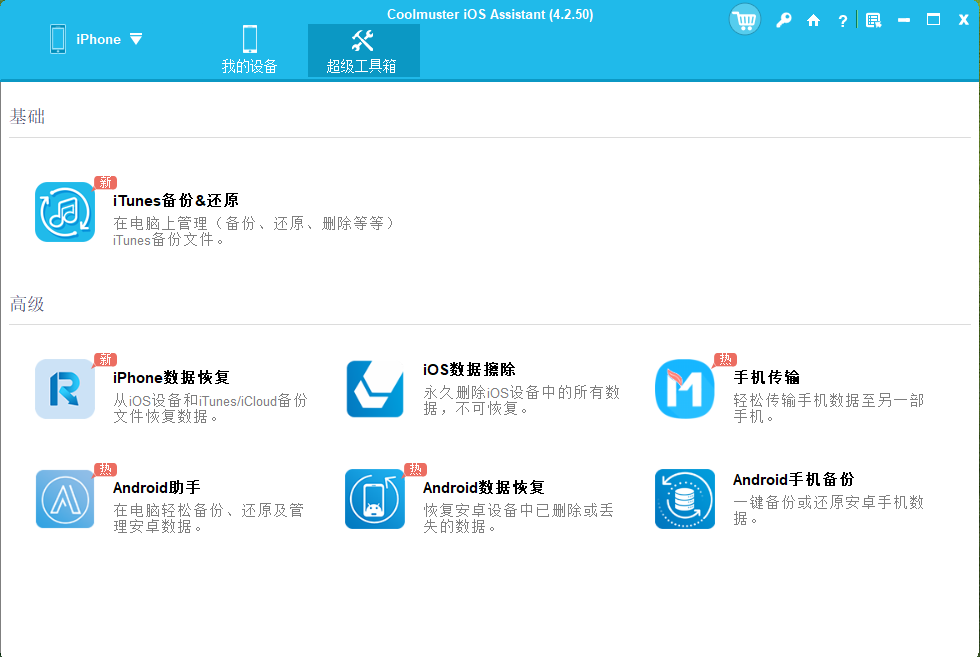Open the Android数据恢复 icon
This screenshot has height=657, width=980.
tap(375, 499)
